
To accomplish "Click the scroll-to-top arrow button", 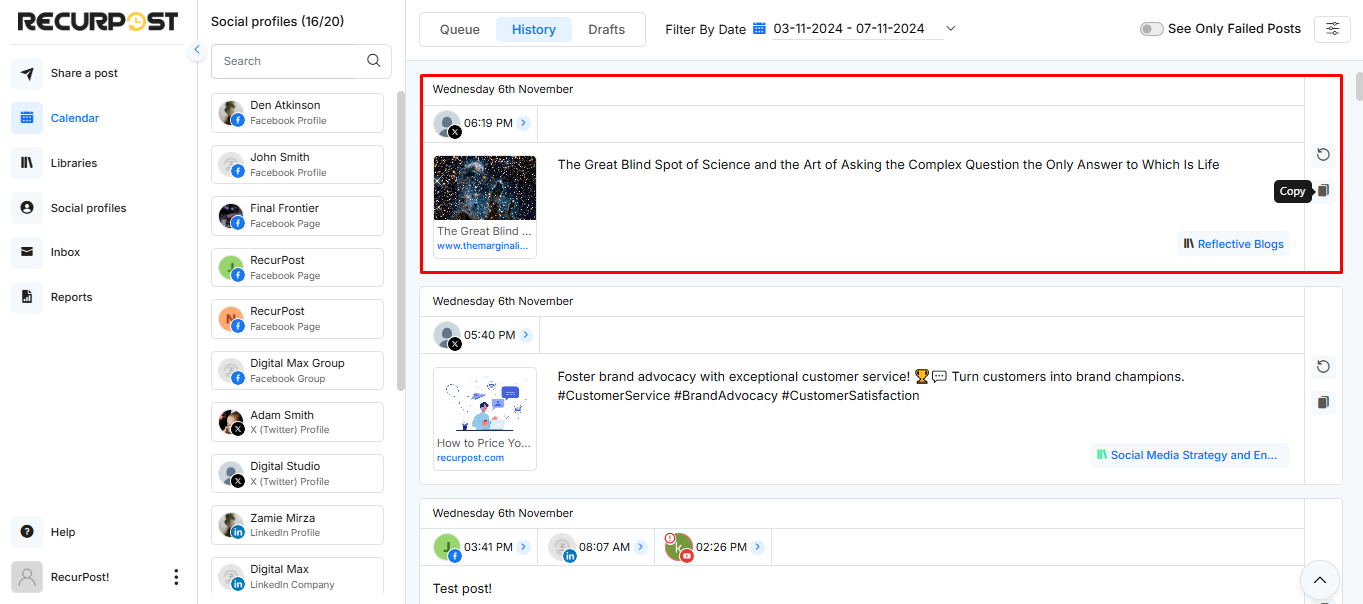I will coord(1320,580).
